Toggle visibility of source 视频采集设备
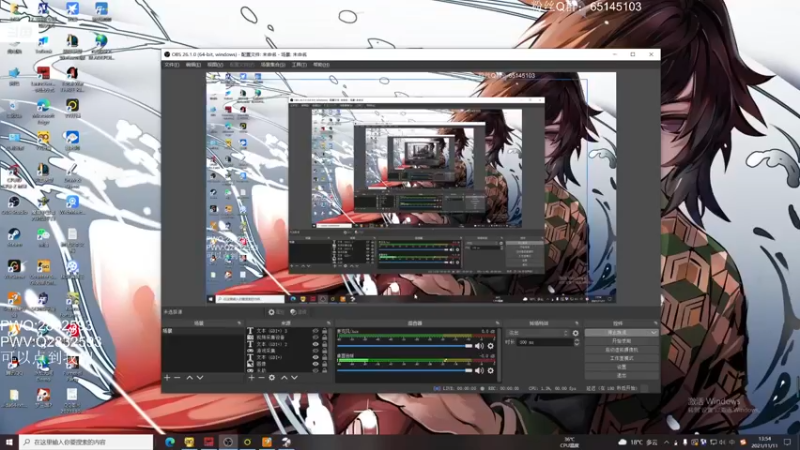This screenshot has width=800, height=450. click(315, 338)
